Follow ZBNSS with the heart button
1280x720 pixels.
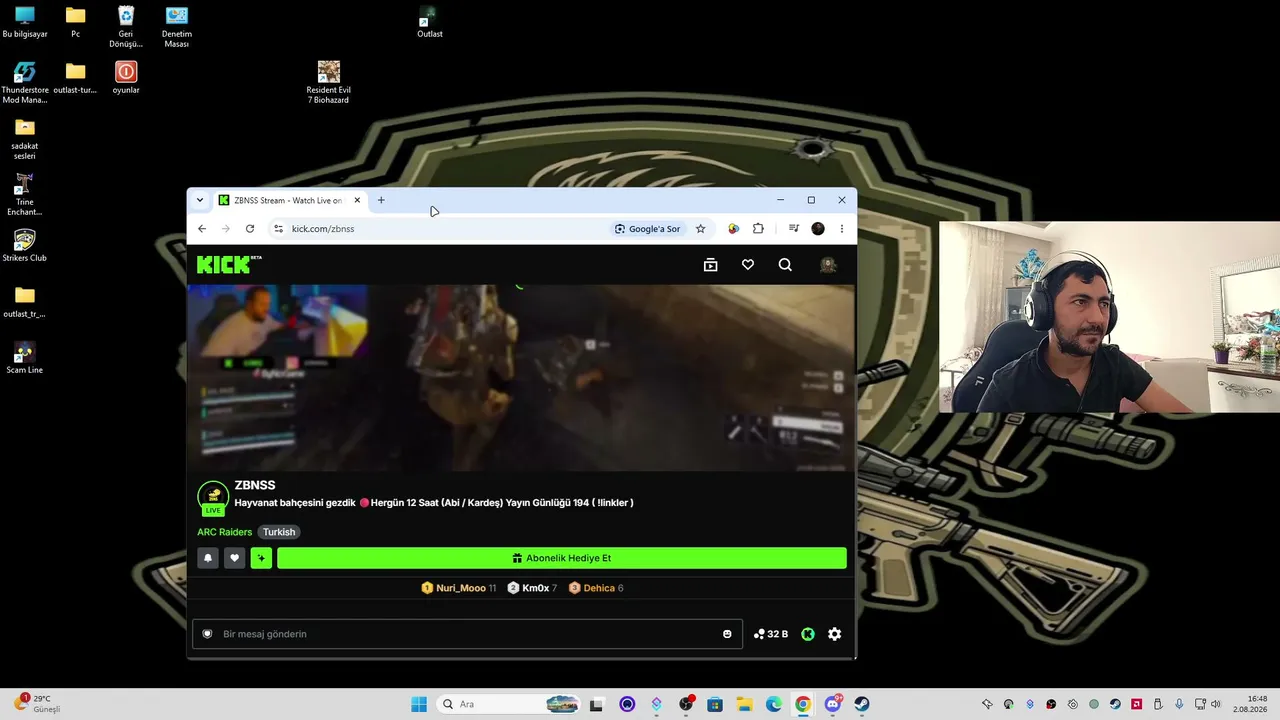pos(235,558)
